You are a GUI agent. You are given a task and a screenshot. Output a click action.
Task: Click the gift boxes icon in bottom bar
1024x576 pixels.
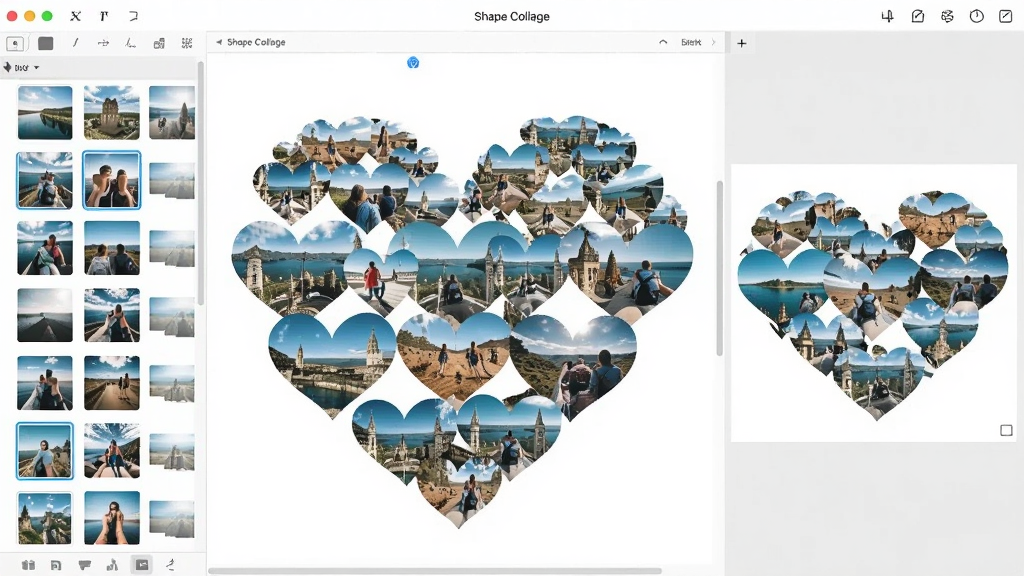(28, 565)
